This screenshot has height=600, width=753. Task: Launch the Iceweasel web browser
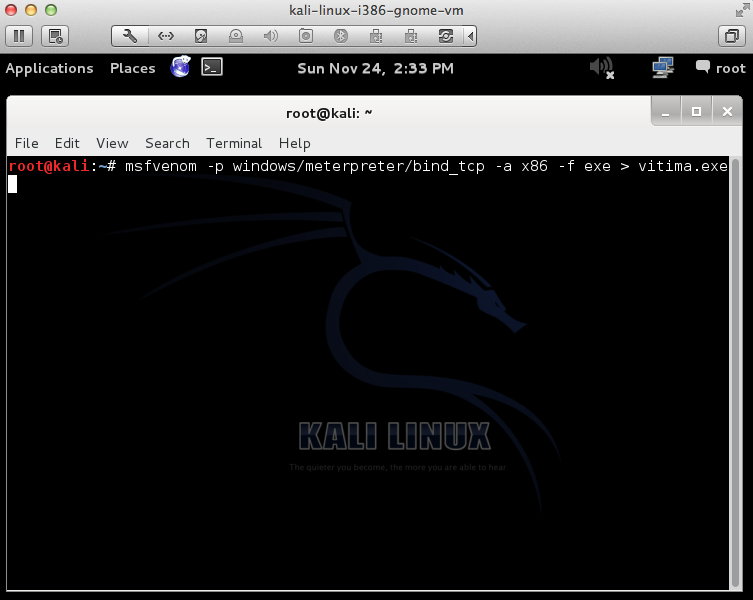[181, 67]
